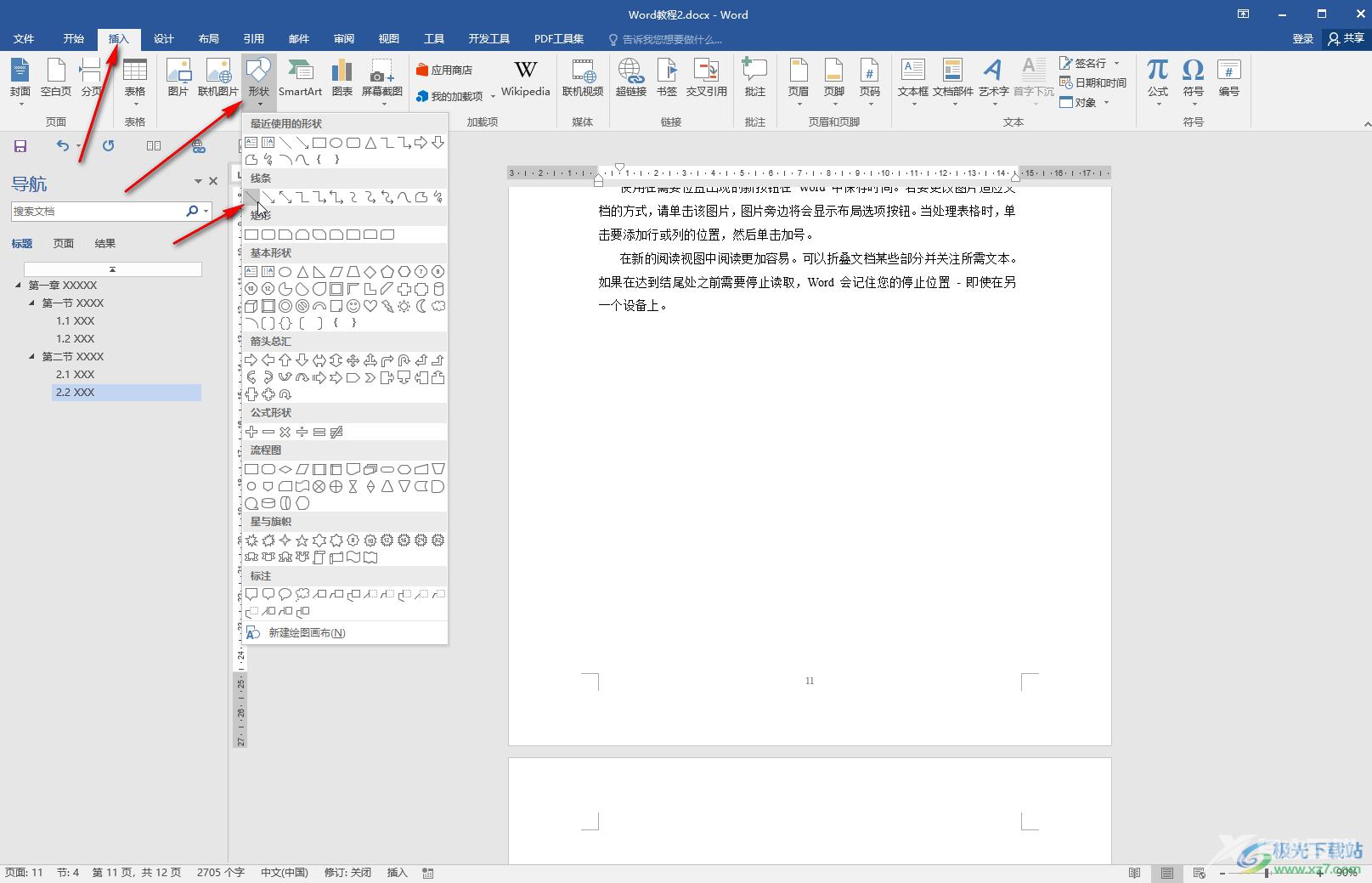Pick the cube basic shape

(x=251, y=306)
